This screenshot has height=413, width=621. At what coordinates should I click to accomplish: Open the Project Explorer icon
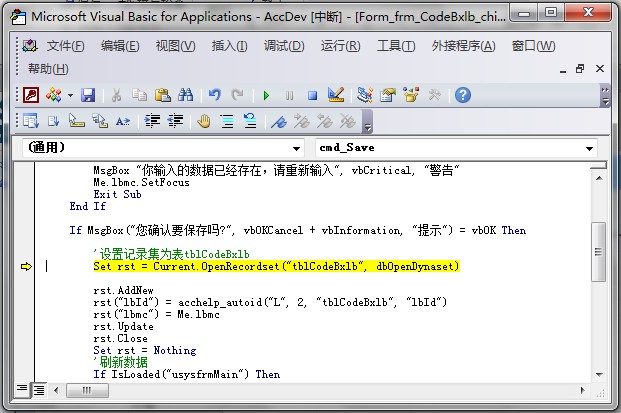tap(364, 95)
